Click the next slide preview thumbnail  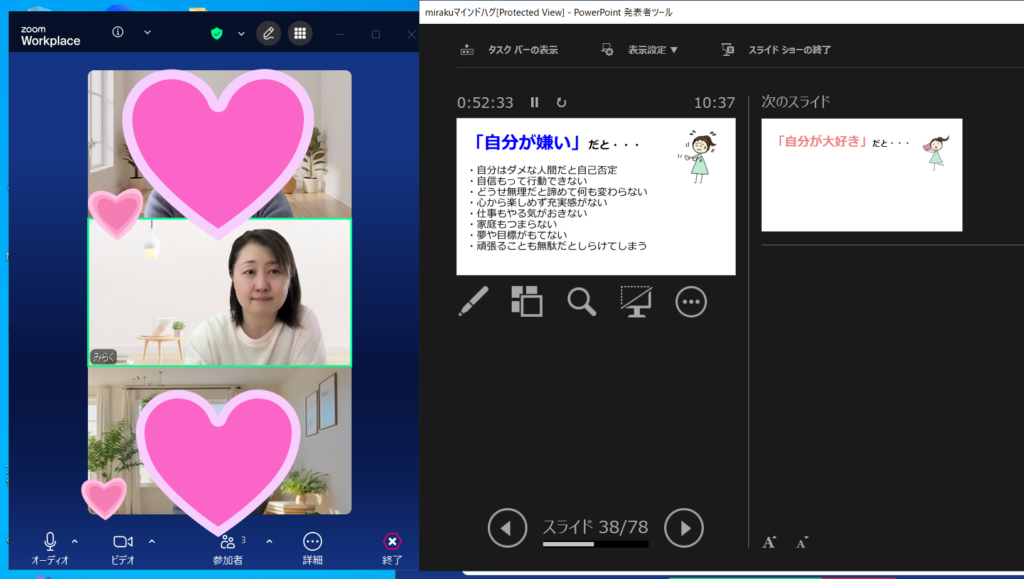click(861, 175)
